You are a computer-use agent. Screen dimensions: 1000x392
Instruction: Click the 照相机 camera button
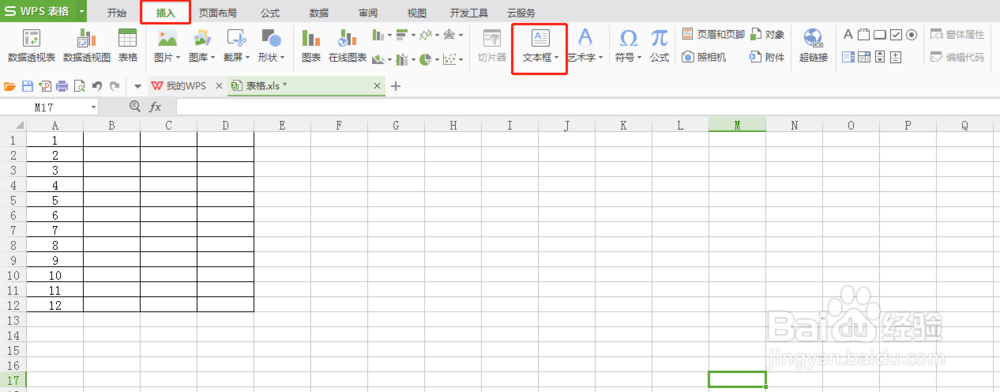703,57
